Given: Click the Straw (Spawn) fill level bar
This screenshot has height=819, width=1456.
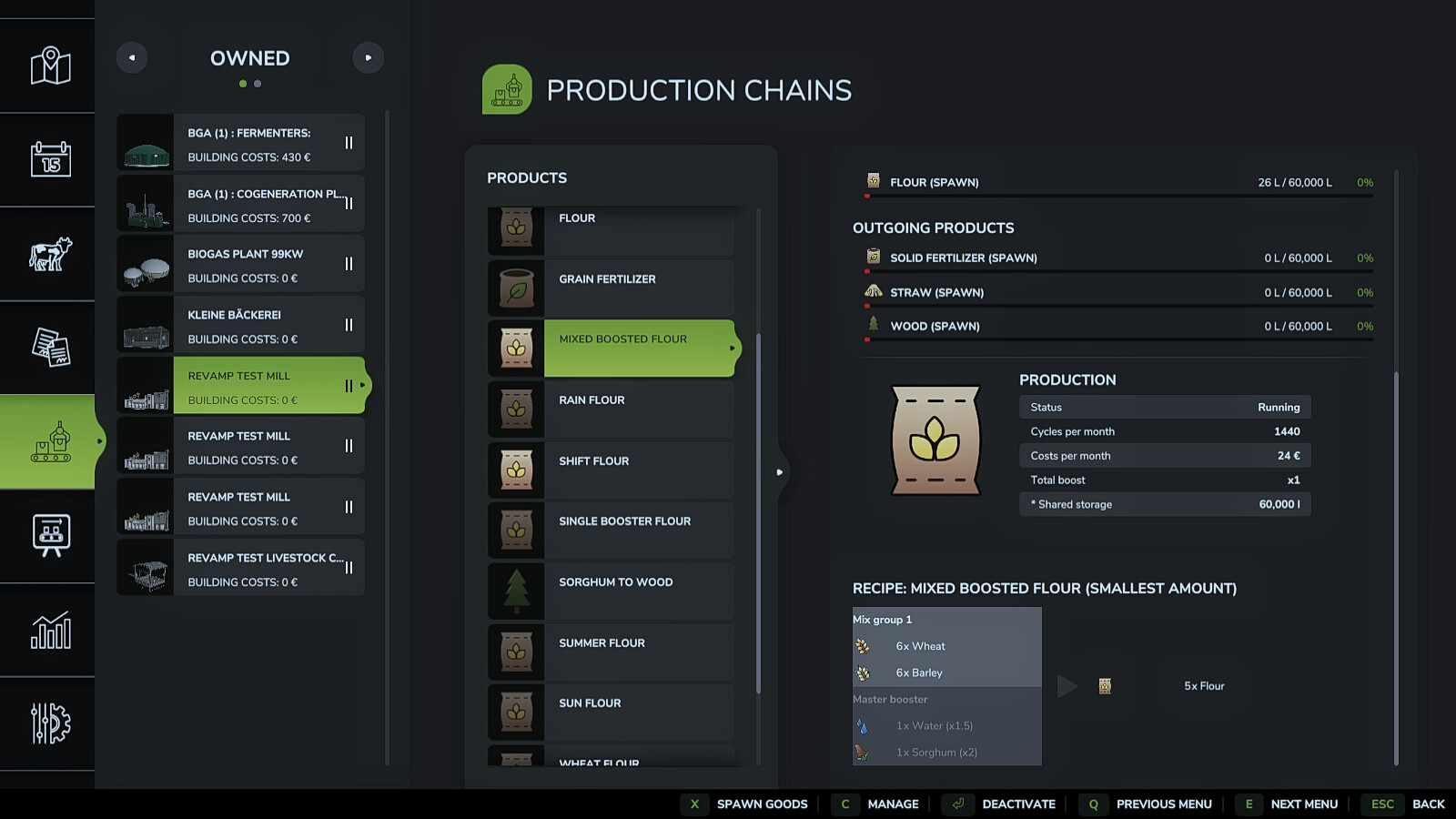Looking at the screenshot, I should (x=1118, y=306).
